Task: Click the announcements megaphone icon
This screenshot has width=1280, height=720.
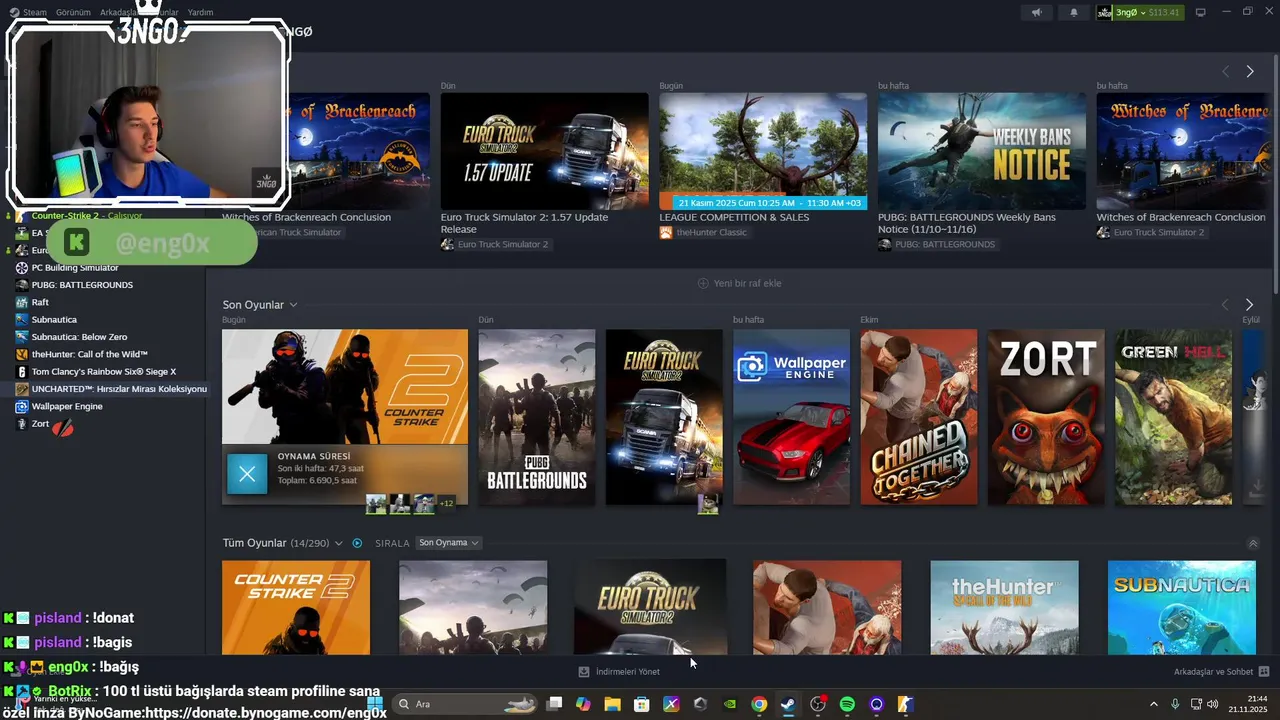Action: click(x=1036, y=12)
